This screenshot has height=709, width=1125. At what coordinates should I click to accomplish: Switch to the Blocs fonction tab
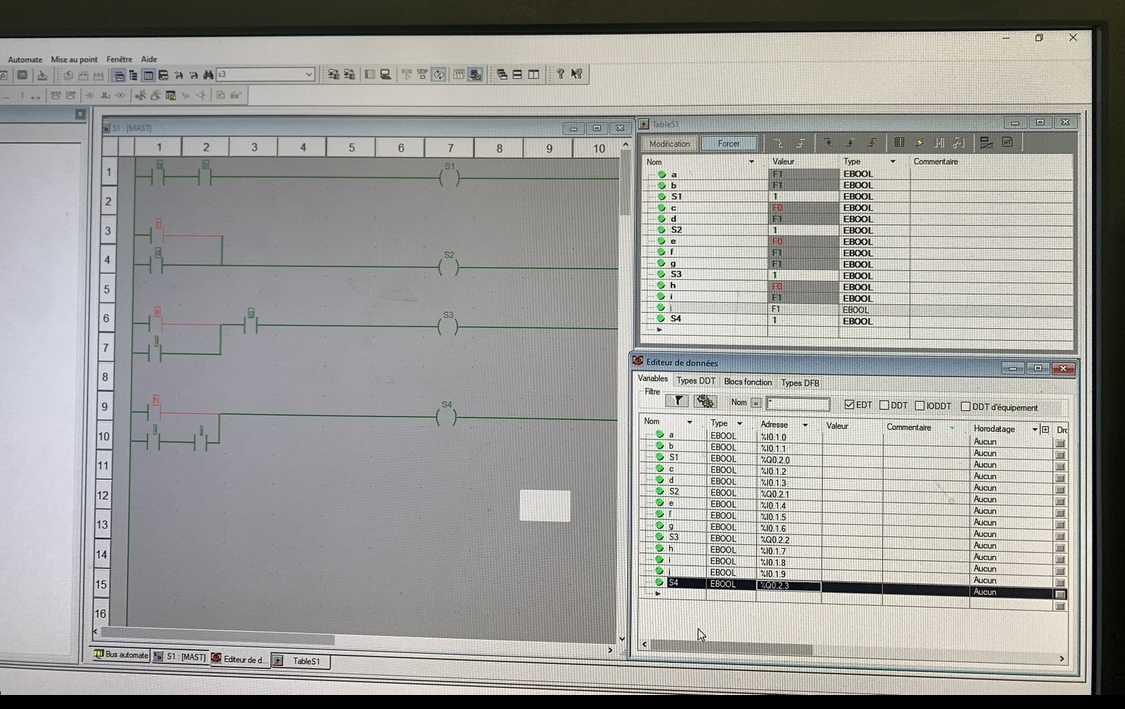pos(747,382)
